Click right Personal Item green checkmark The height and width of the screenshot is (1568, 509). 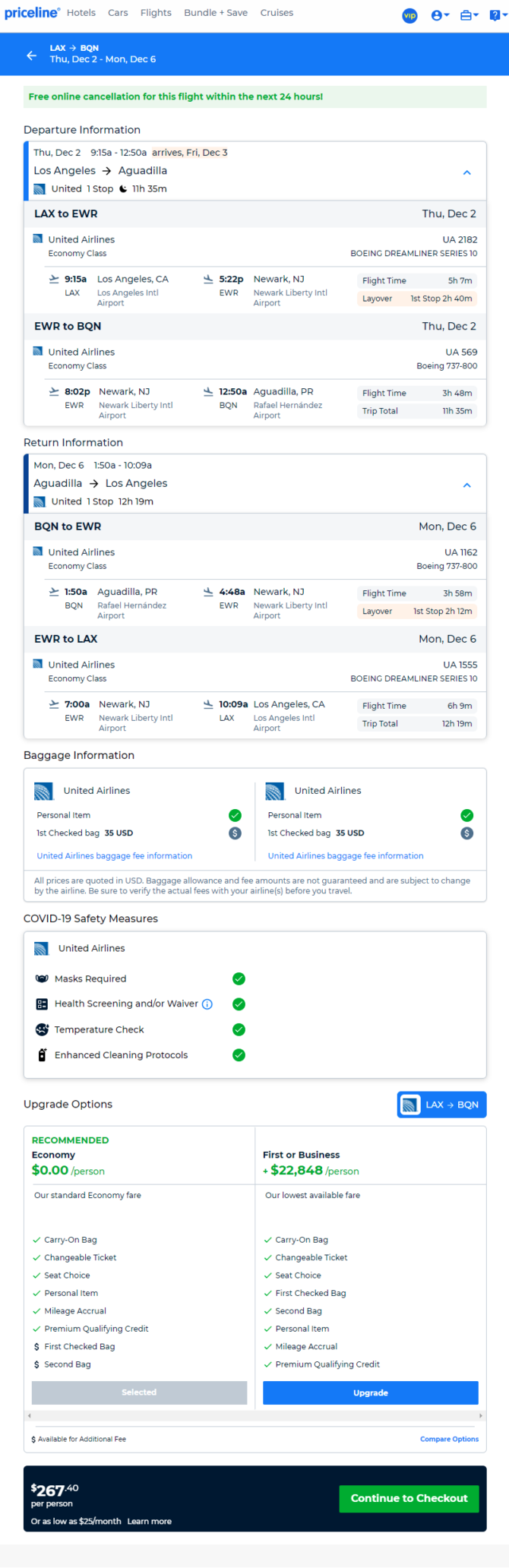(466, 815)
